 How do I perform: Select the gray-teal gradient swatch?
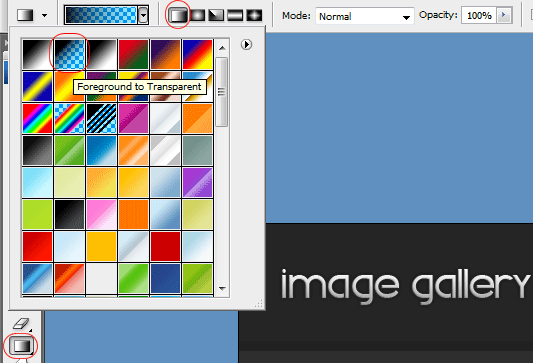coord(197,150)
